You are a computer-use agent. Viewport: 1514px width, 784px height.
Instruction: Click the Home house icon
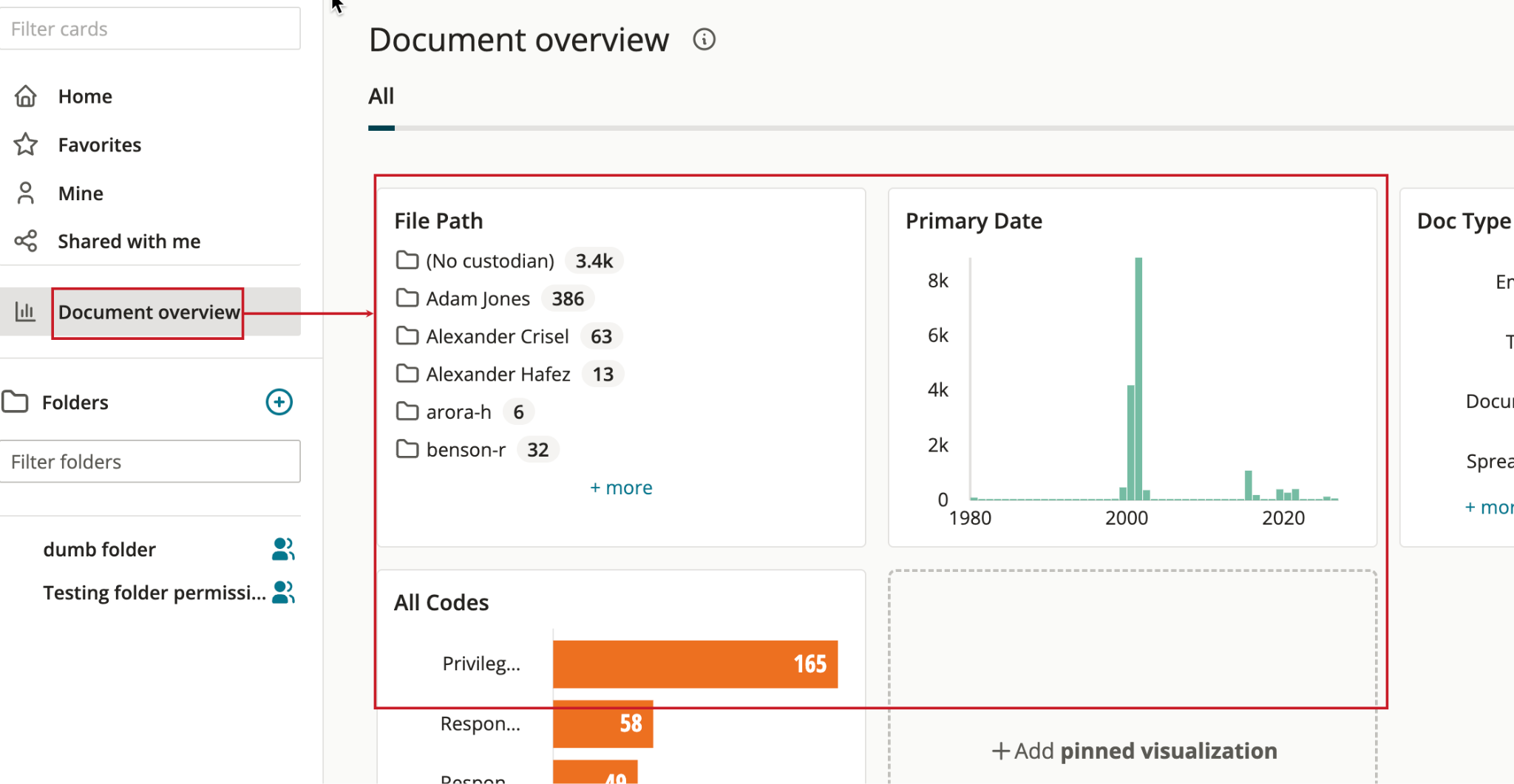click(26, 96)
